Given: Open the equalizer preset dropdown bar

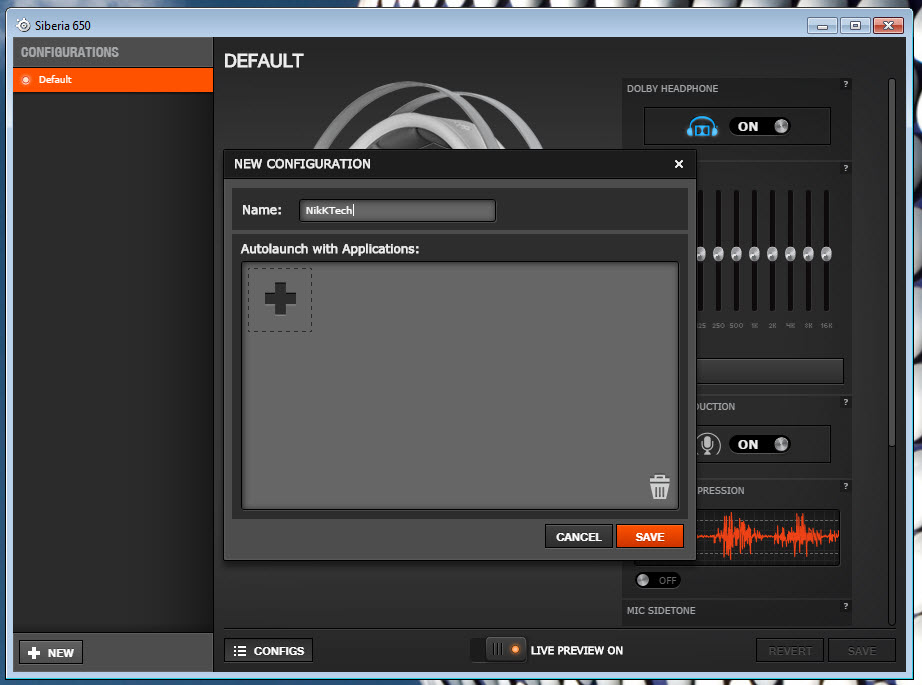Looking at the screenshot, I should (770, 371).
